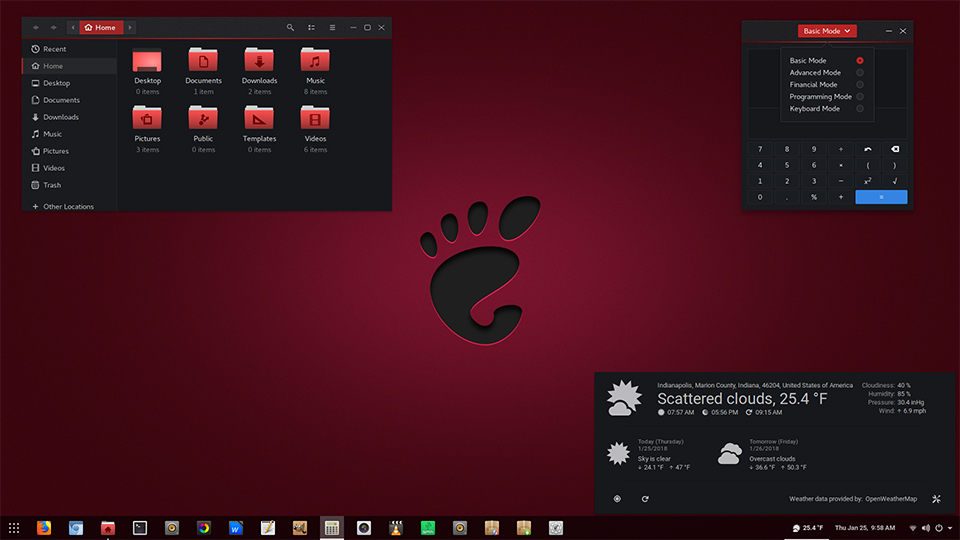Launch VLC media player from taskbar
This screenshot has height=540, width=960.
[x=396, y=528]
